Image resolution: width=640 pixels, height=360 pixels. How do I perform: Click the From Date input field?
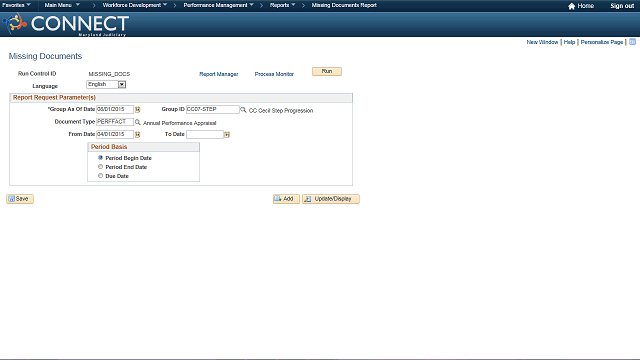(x=115, y=134)
